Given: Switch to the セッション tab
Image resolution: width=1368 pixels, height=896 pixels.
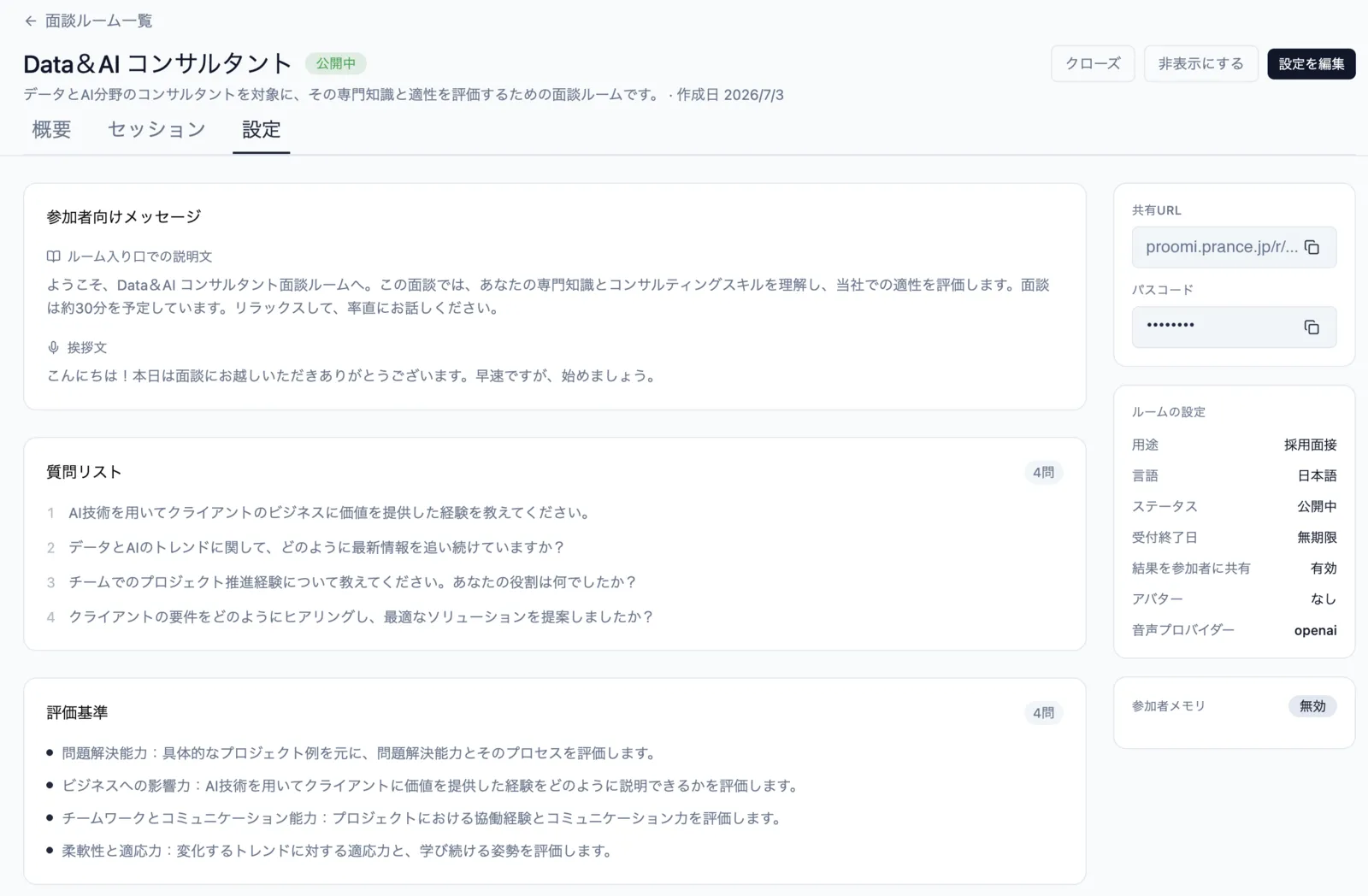Looking at the screenshot, I should pyautogui.click(x=156, y=130).
